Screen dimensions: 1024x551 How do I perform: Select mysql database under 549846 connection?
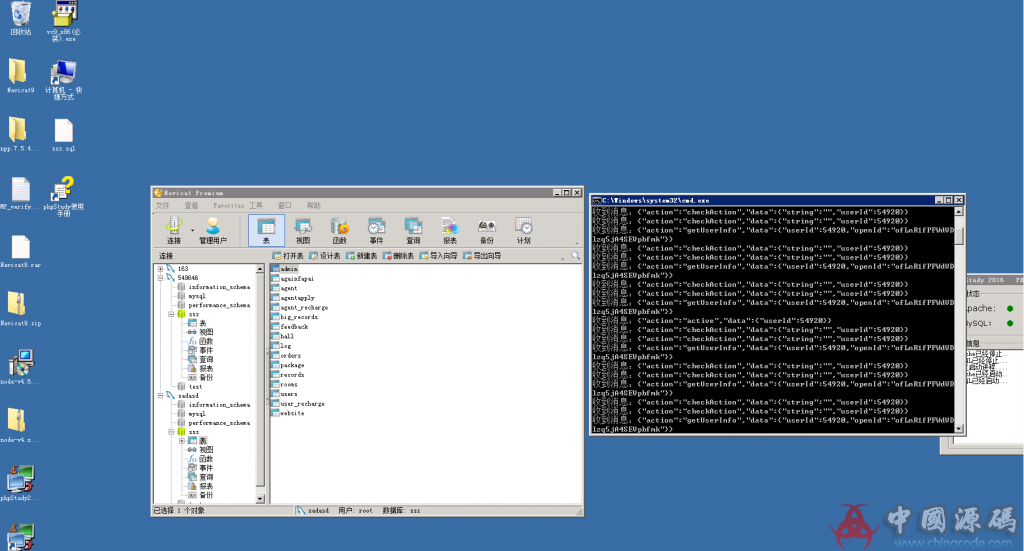(191, 296)
